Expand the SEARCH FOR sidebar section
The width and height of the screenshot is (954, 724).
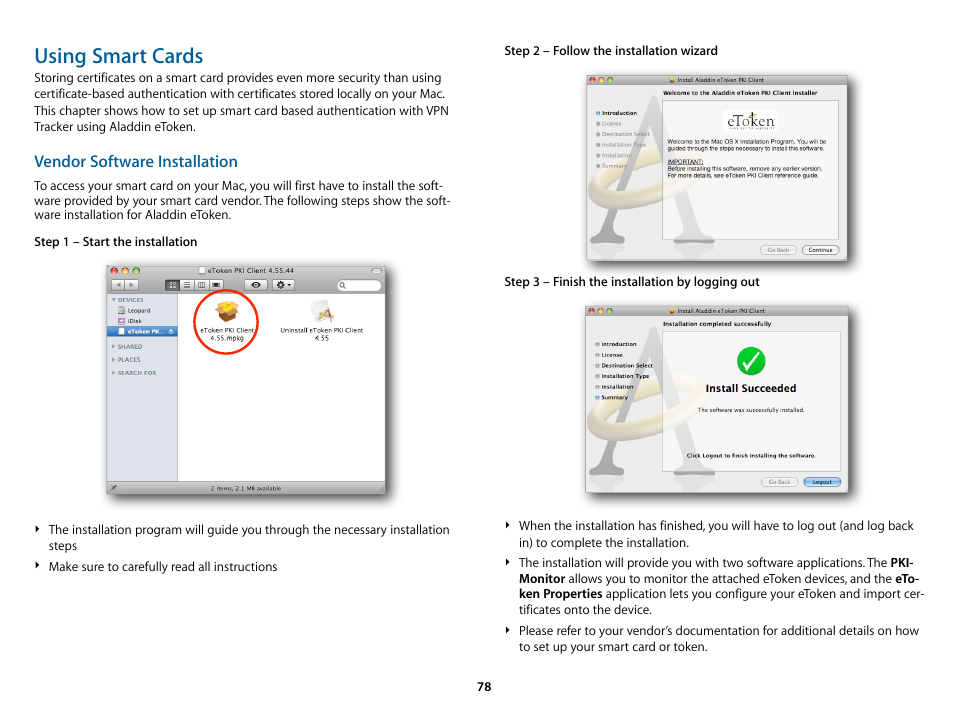114,373
